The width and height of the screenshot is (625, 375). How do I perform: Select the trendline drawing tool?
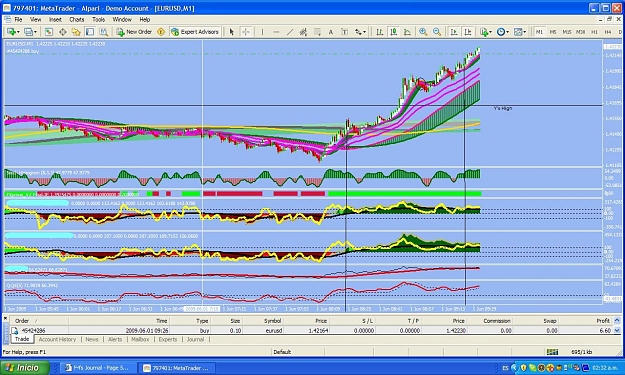[290, 32]
